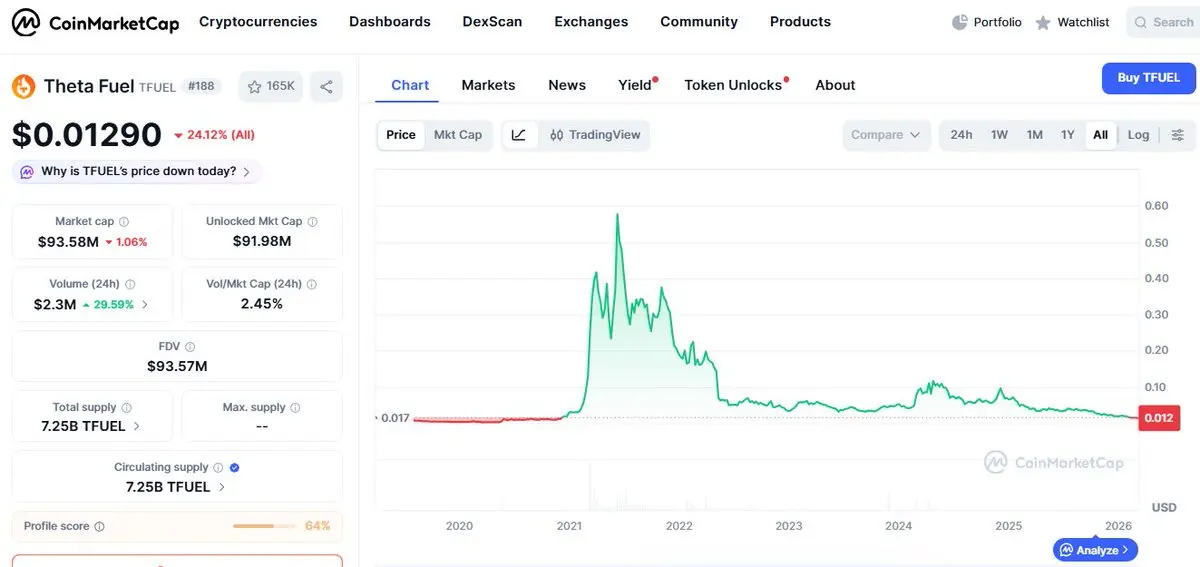This screenshot has width=1200, height=567.
Task: Click the Buy TFUEL button
Action: coord(1148,78)
